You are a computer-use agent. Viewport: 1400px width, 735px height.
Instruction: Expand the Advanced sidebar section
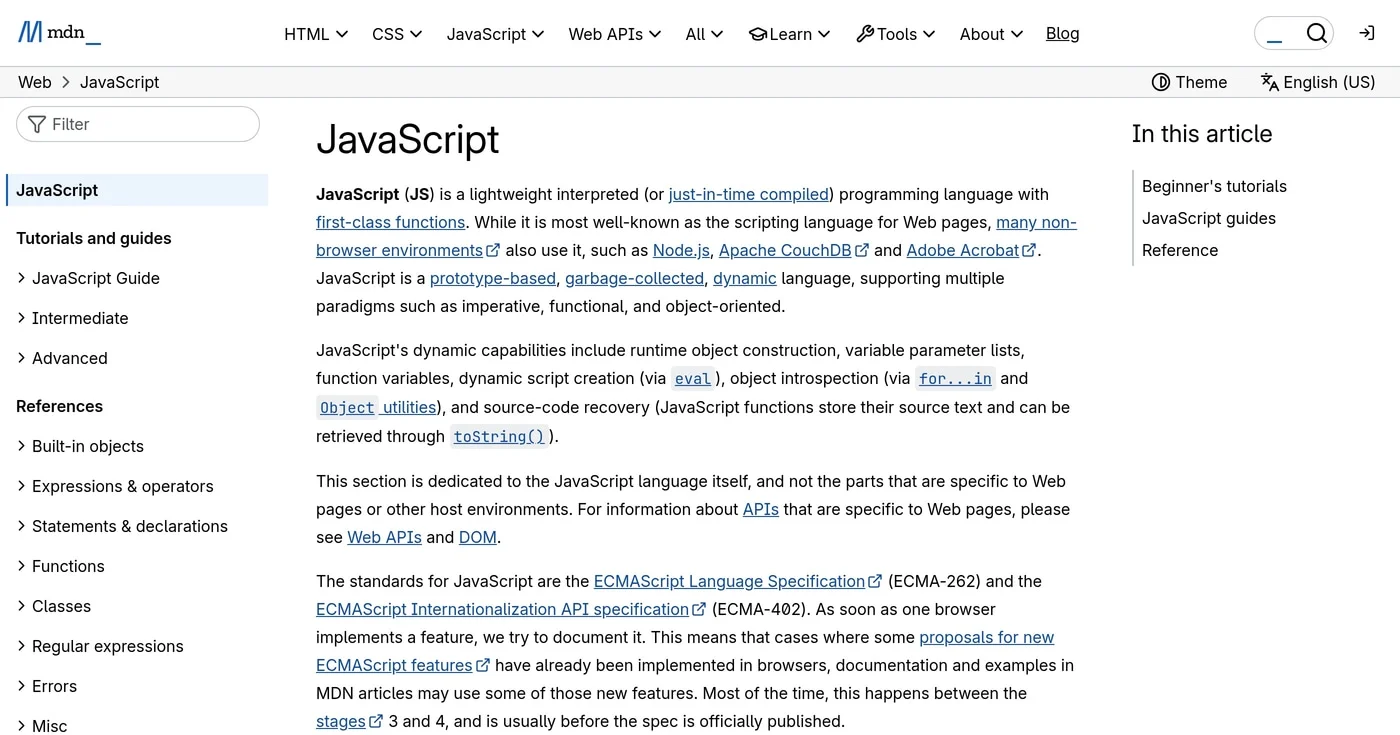62,358
